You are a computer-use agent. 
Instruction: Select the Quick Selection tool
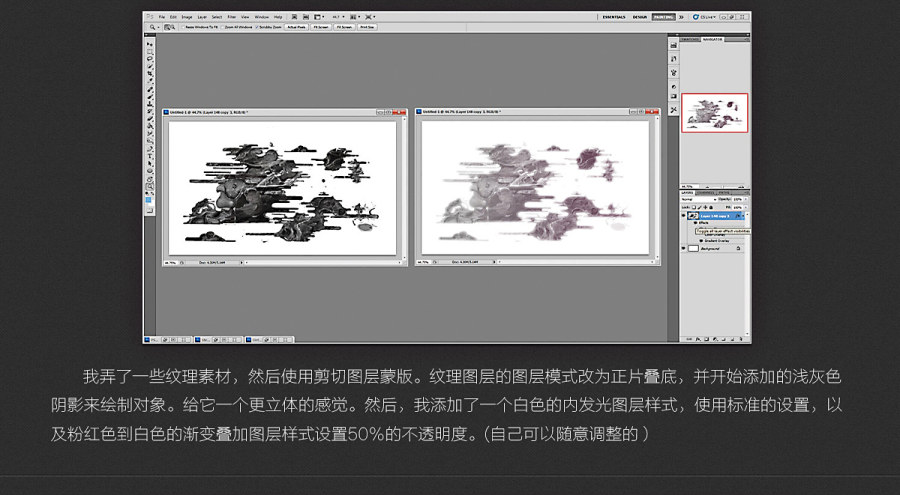[150, 65]
